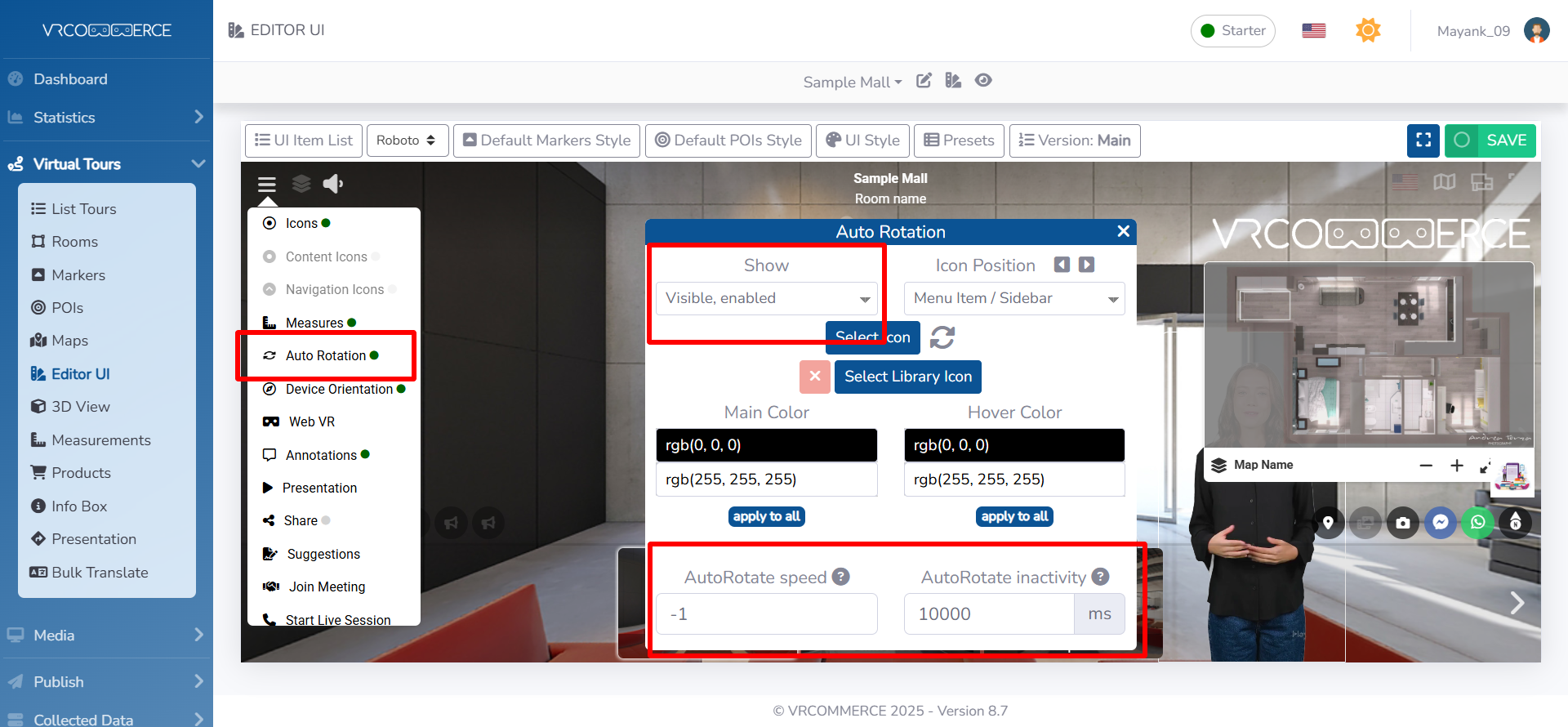Click the fullscreen icon beside SAVE
This screenshot has height=727, width=1568.
(1423, 140)
